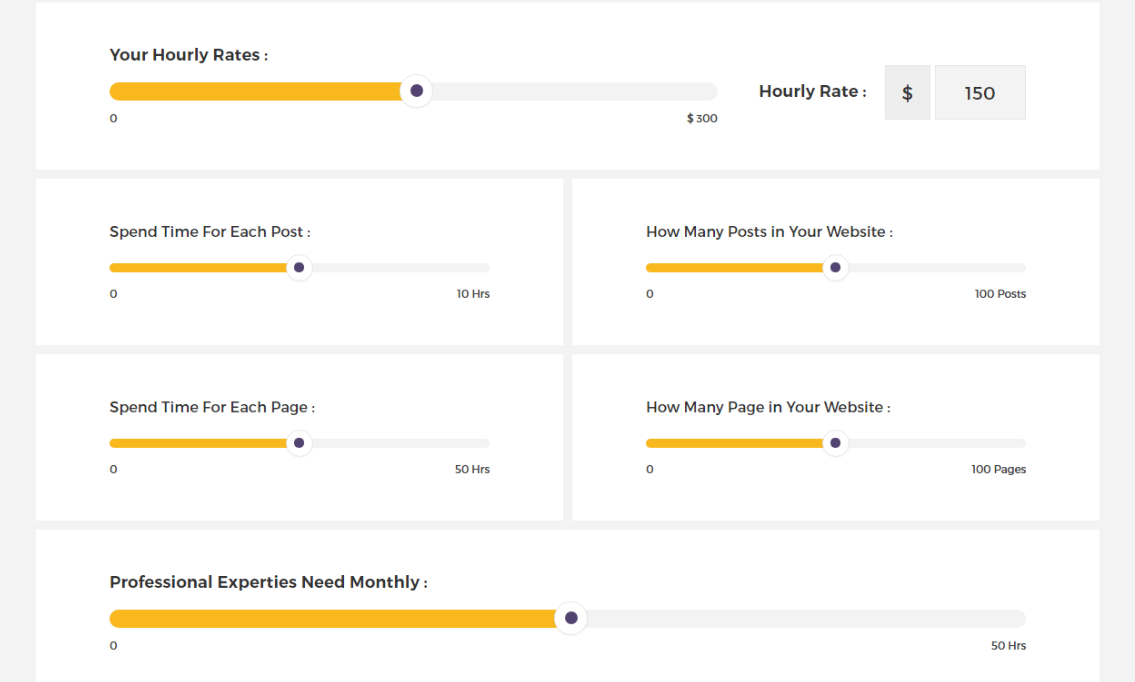Click the $ 300 maximum label
1135x682 pixels.
pos(701,118)
